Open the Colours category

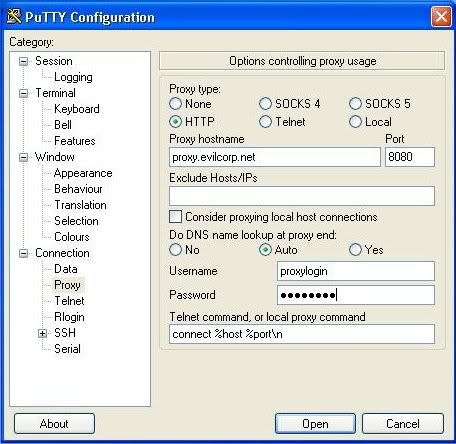pos(72,237)
